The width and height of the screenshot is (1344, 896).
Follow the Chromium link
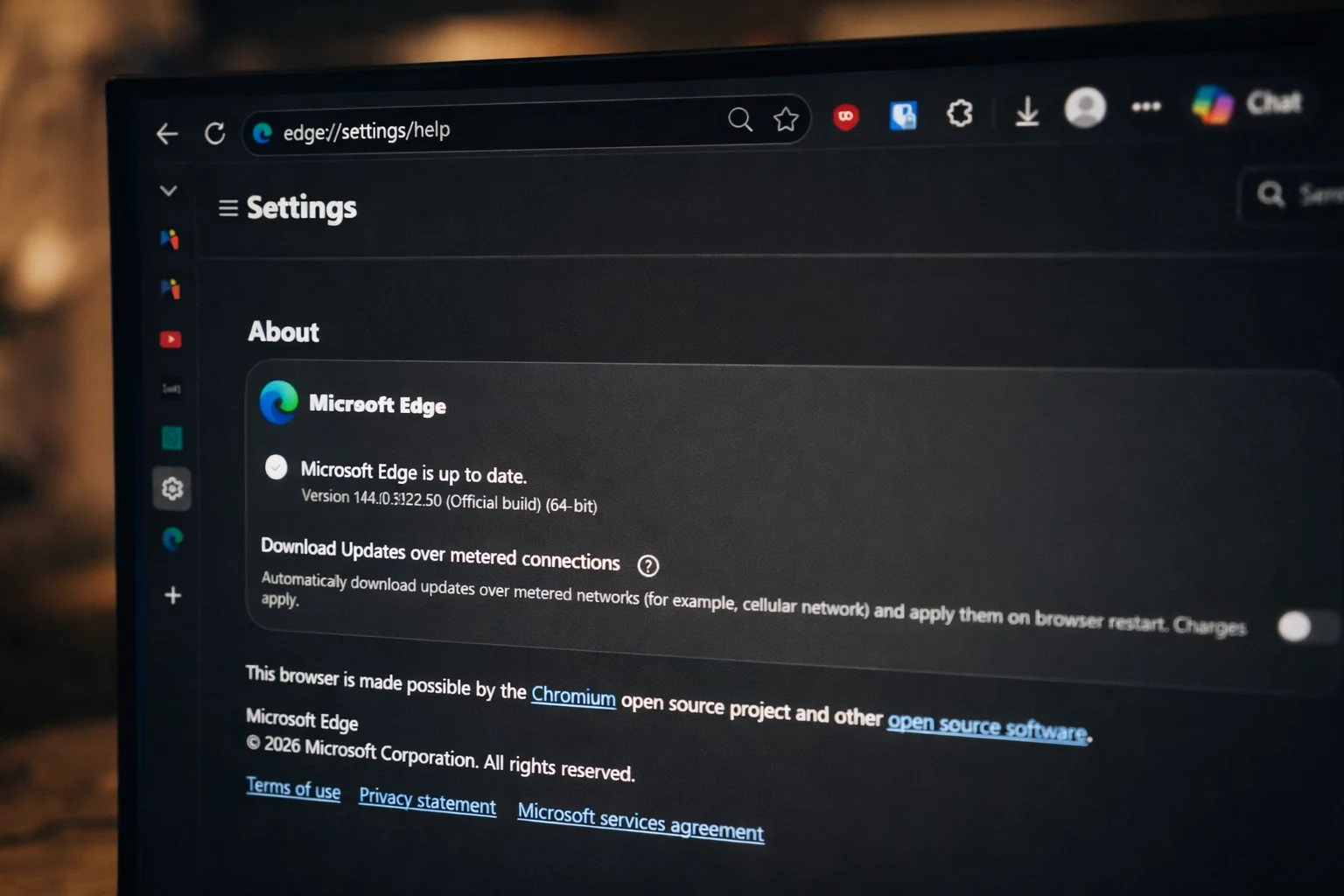pyautogui.click(x=573, y=696)
